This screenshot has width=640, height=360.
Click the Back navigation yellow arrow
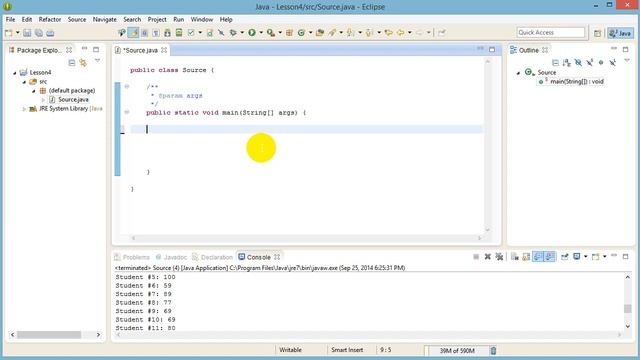(400, 33)
